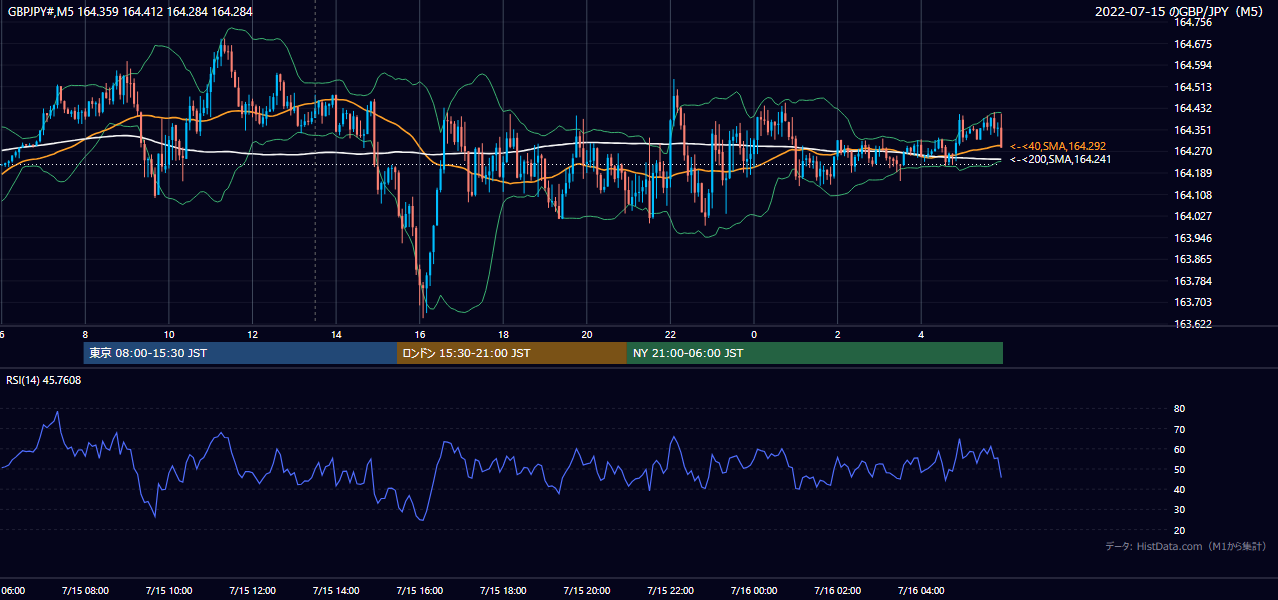Click the RSI scale value 70
Viewport: 1278px width, 600px height.
pyautogui.click(x=1180, y=429)
